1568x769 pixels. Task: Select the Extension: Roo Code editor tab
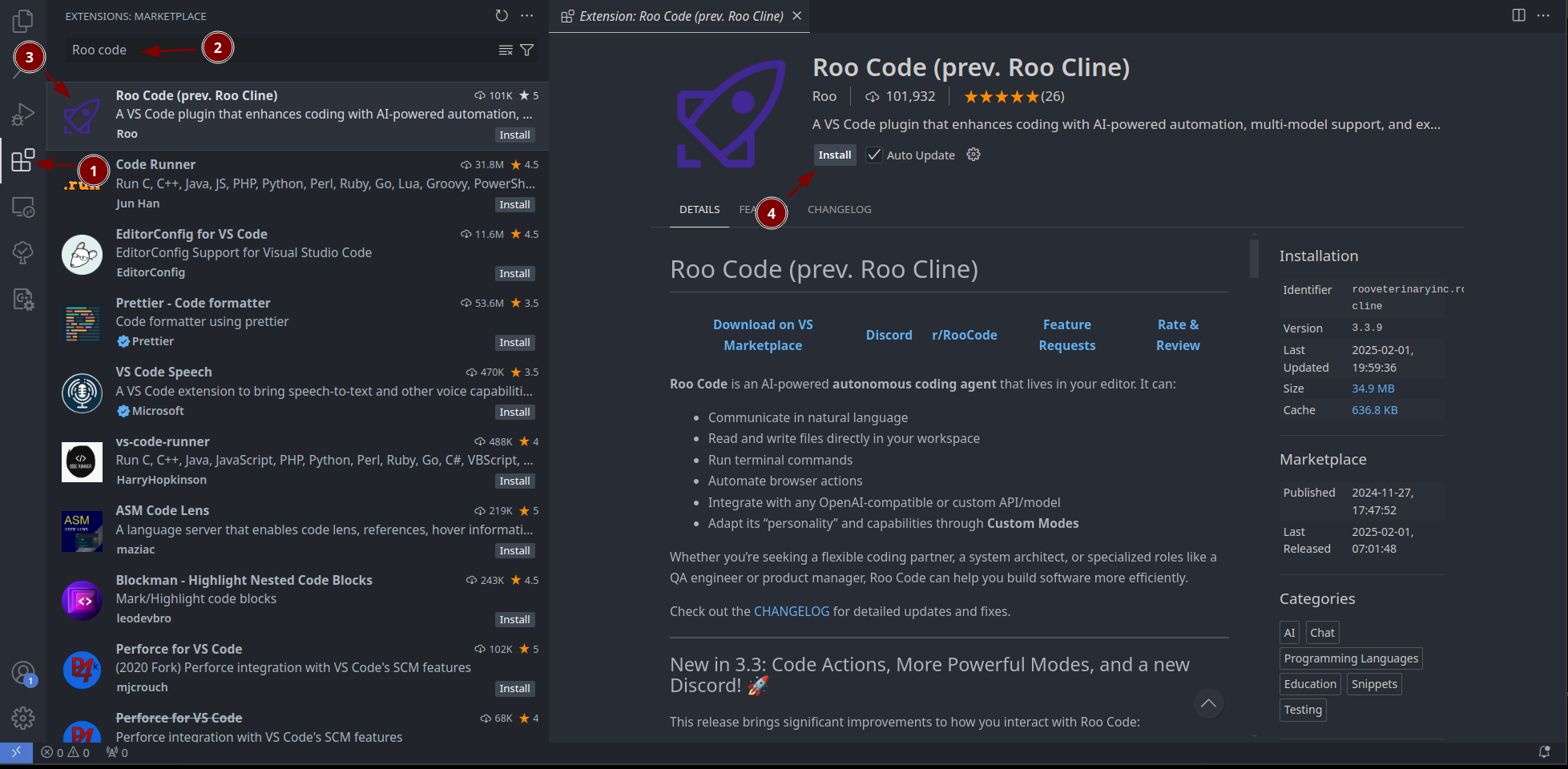[679, 16]
